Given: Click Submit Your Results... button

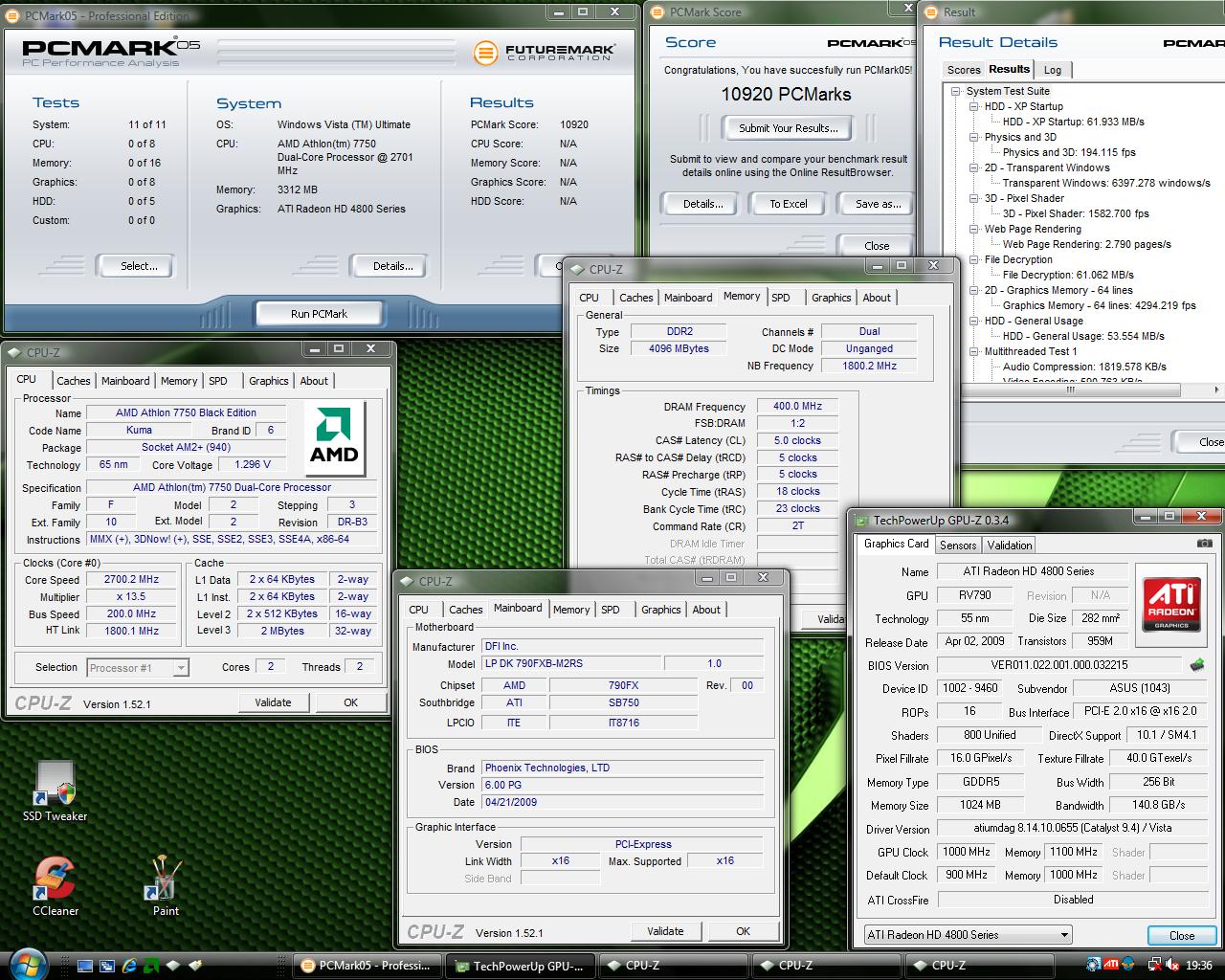Looking at the screenshot, I should [788, 128].
